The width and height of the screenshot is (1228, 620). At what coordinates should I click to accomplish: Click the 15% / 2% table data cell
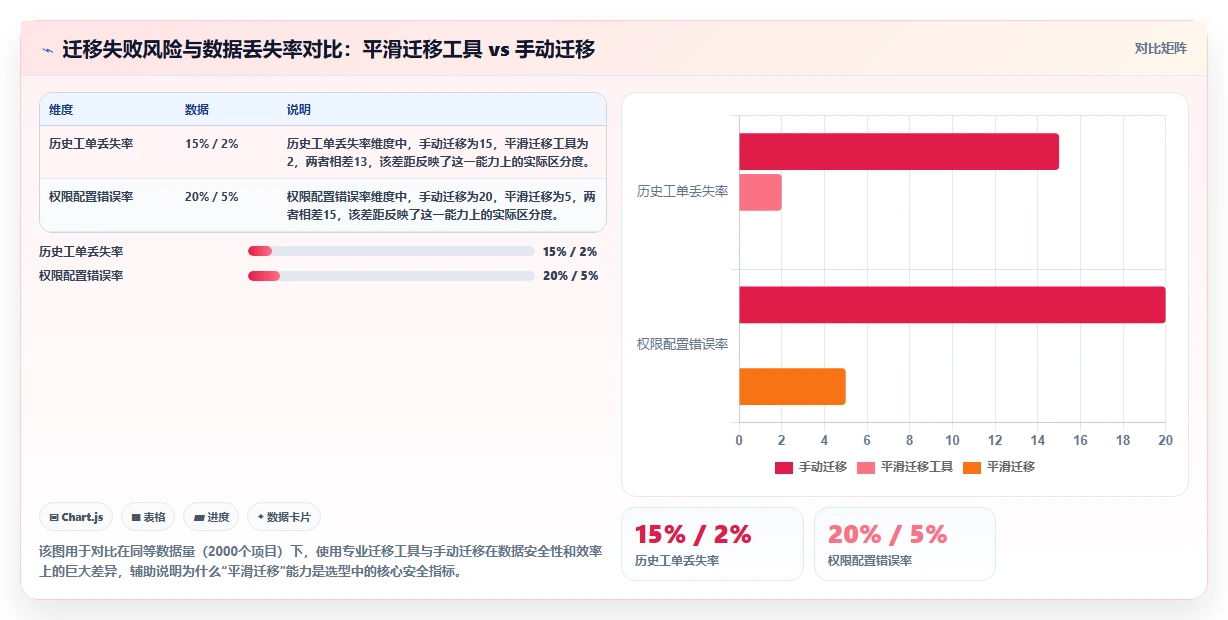(211, 144)
